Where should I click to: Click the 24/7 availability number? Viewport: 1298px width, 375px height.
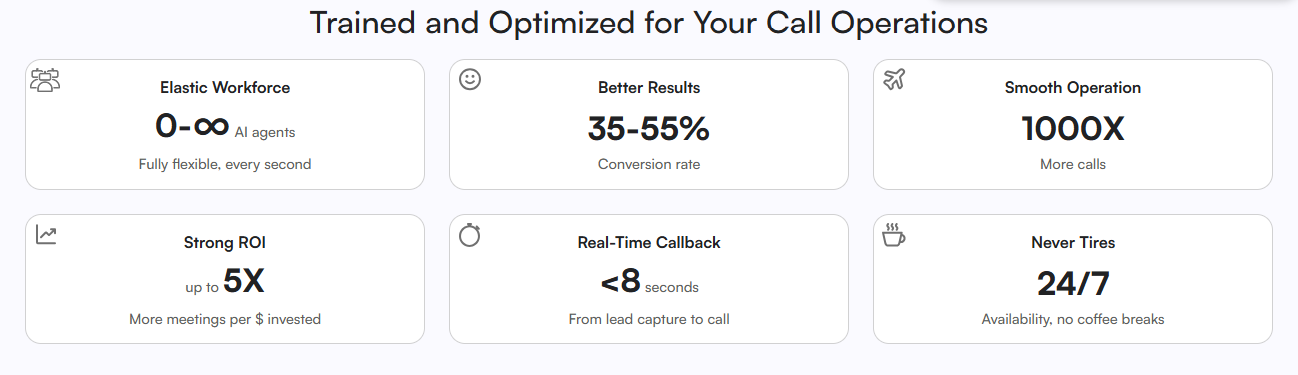tap(1073, 284)
